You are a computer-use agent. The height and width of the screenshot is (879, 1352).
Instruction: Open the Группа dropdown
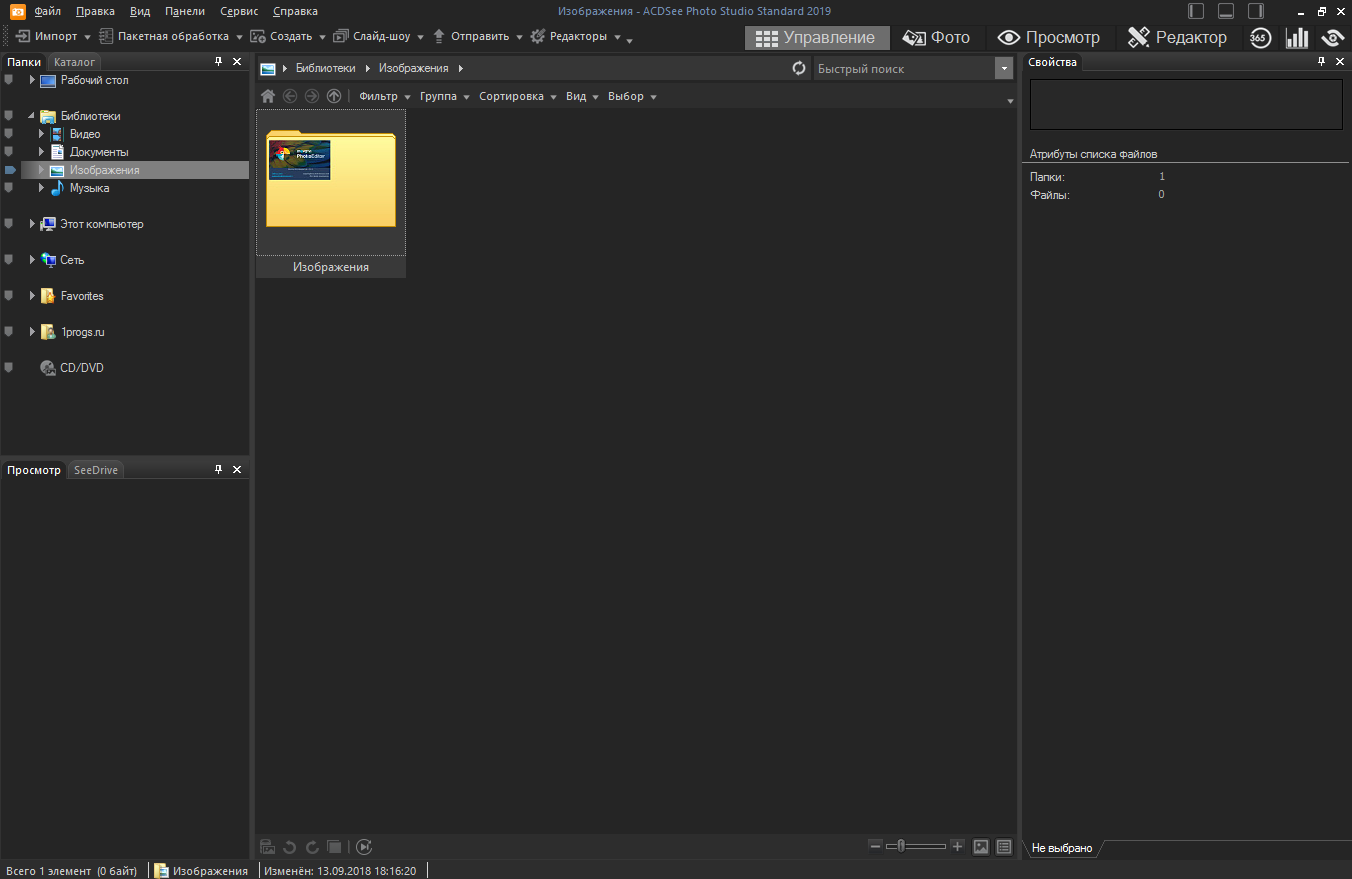[445, 96]
